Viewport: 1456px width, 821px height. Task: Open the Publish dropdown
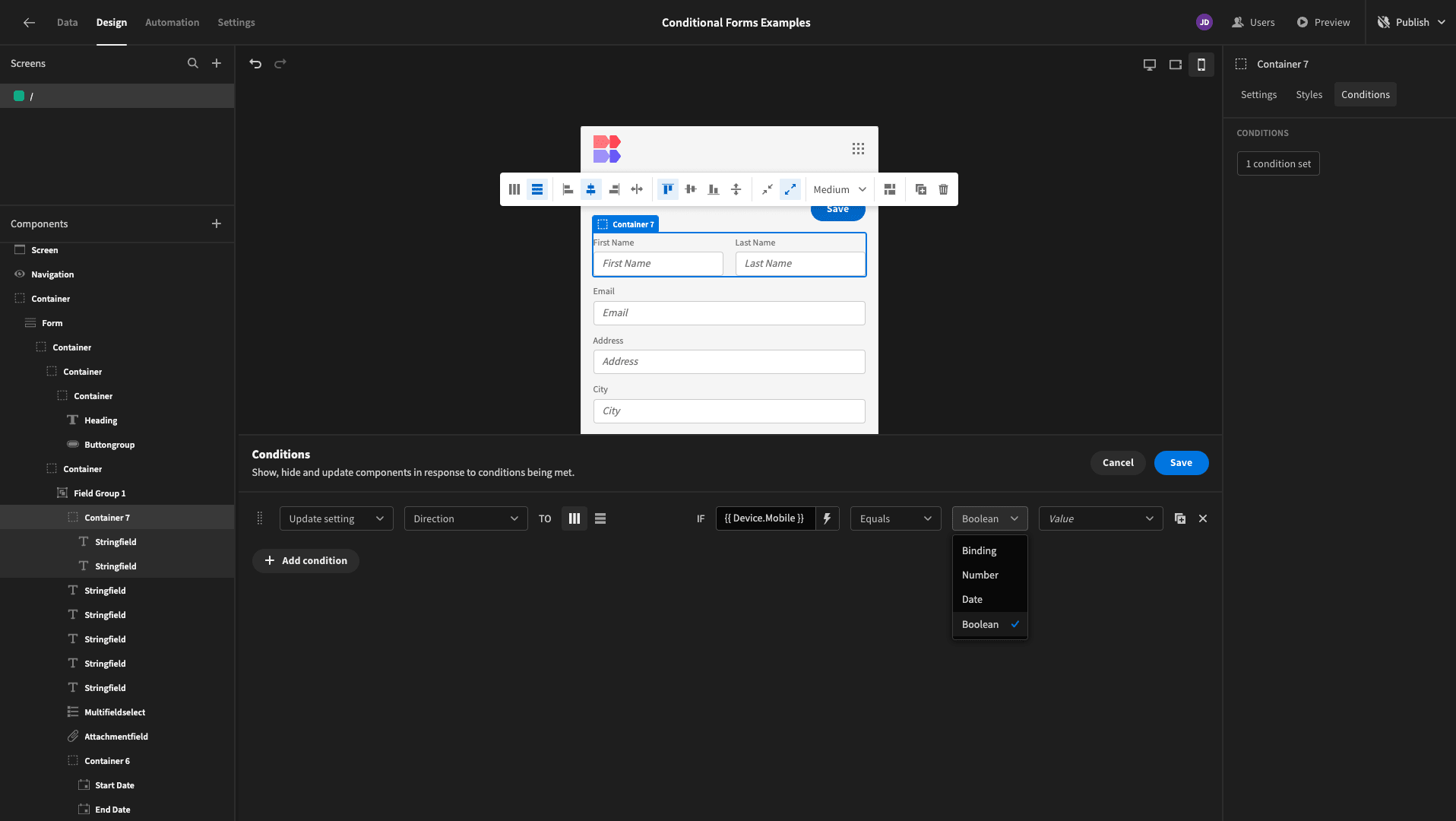coord(1411,22)
